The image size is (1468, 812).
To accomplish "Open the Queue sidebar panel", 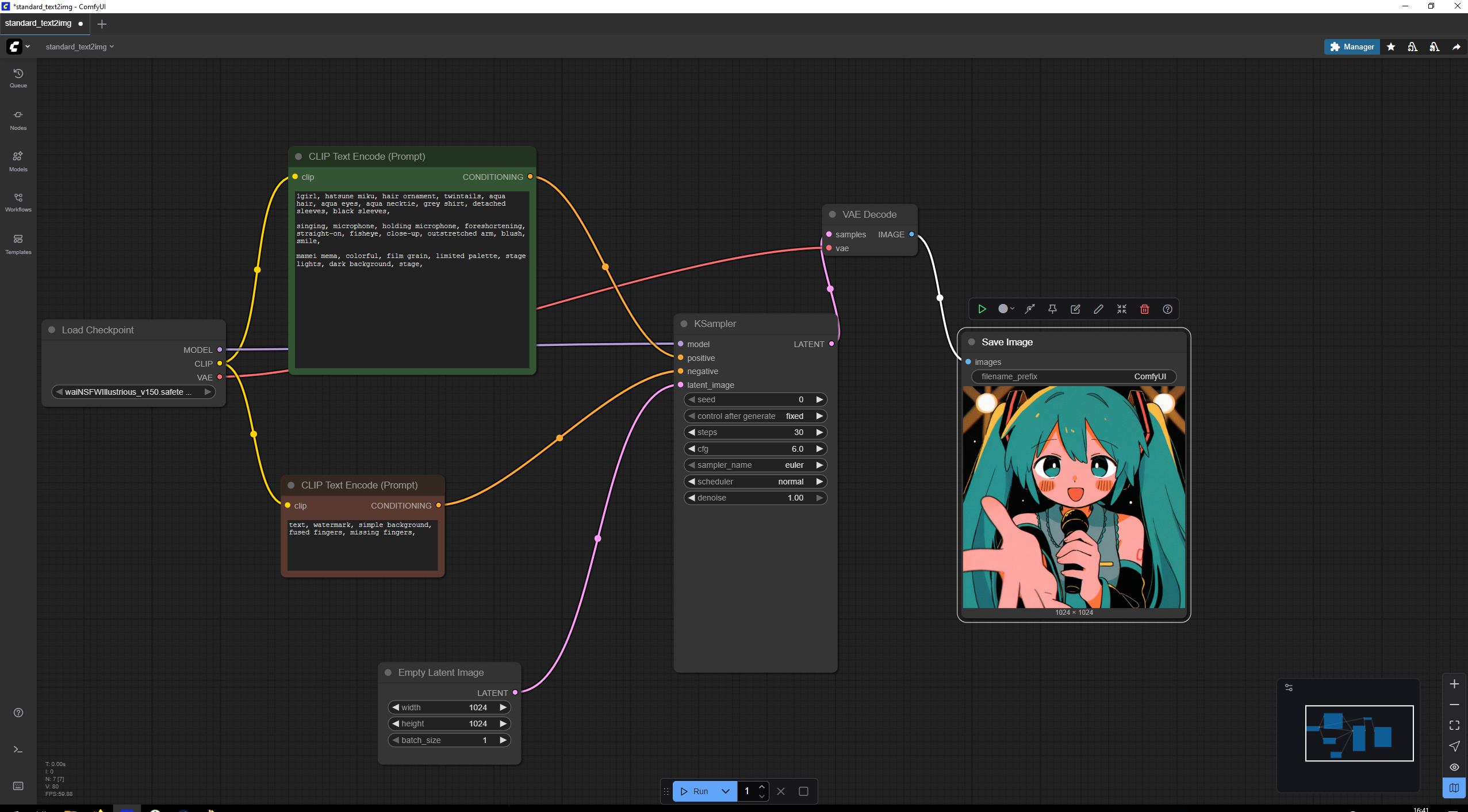I will (x=18, y=78).
